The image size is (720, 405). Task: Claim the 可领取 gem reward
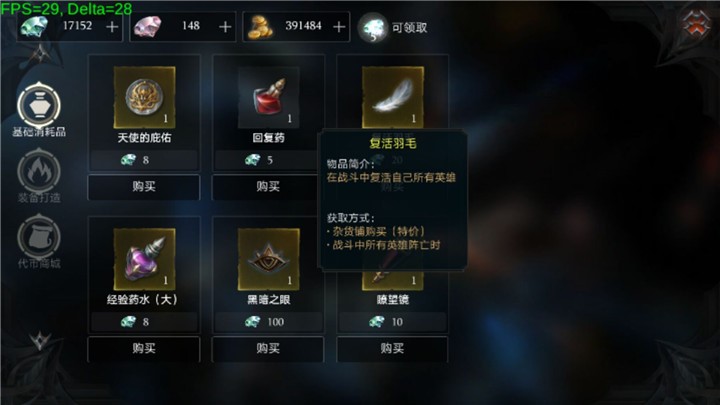393,28
